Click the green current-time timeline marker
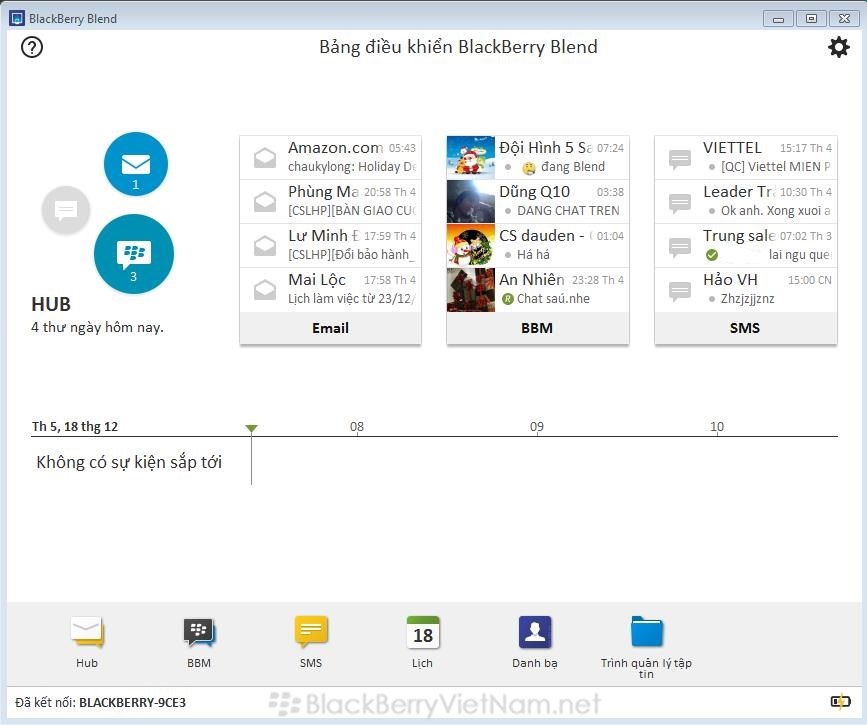This screenshot has height=725, width=867. pos(251,429)
